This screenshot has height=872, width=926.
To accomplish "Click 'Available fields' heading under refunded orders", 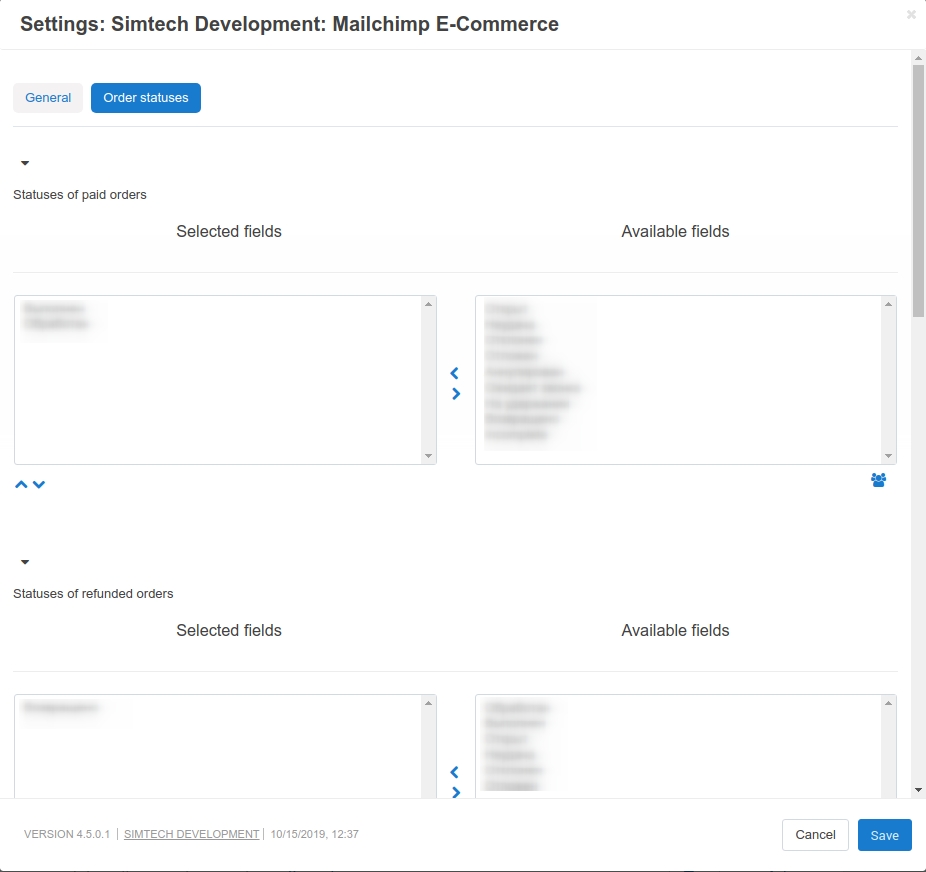I will pos(675,631).
